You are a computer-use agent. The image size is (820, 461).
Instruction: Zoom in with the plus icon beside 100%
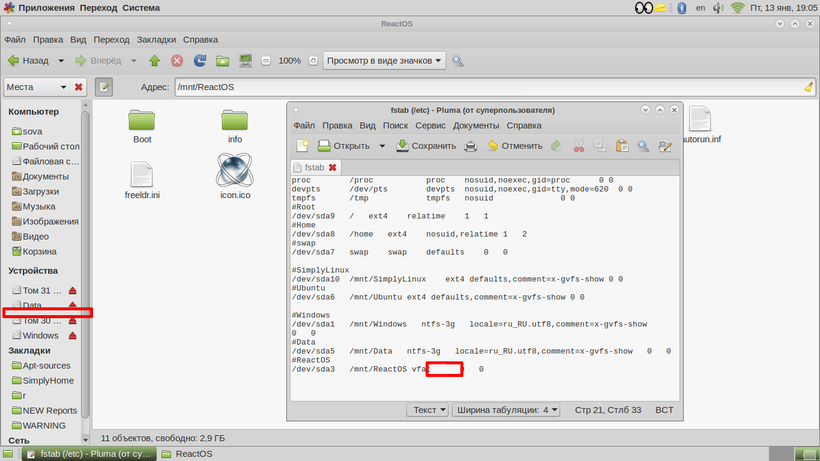click(x=313, y=61)
